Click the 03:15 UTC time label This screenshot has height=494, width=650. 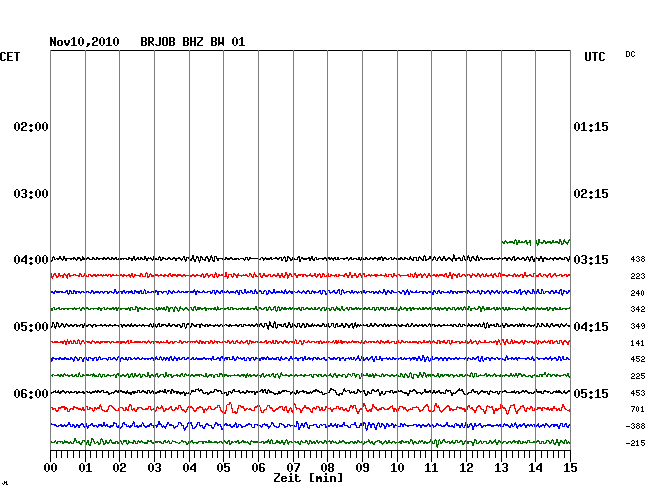591,260
